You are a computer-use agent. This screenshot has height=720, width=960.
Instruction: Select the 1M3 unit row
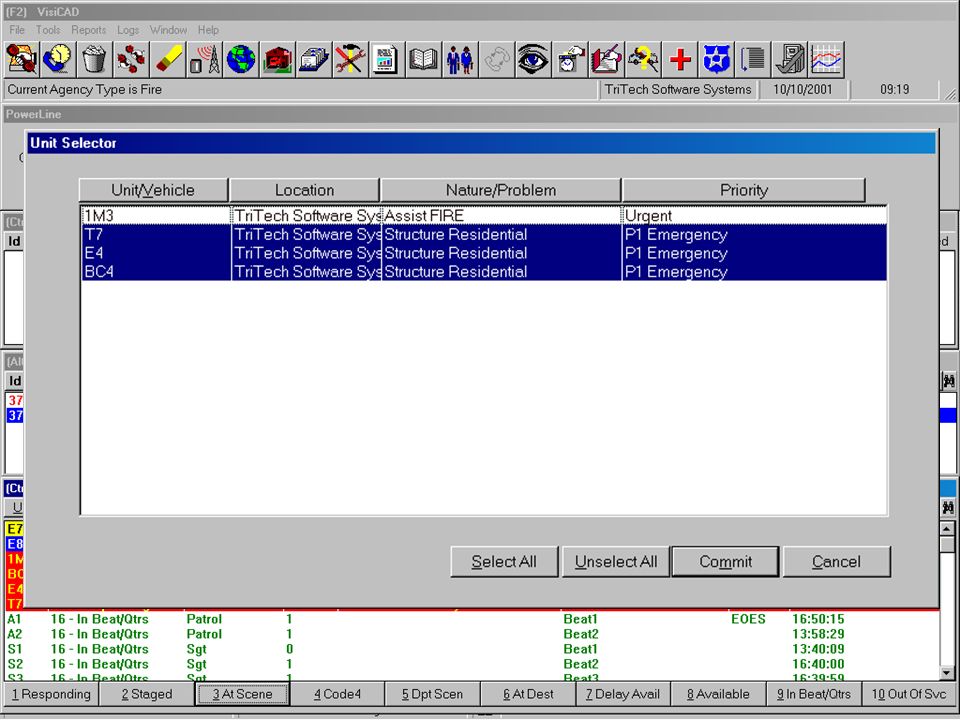[484, 216]
